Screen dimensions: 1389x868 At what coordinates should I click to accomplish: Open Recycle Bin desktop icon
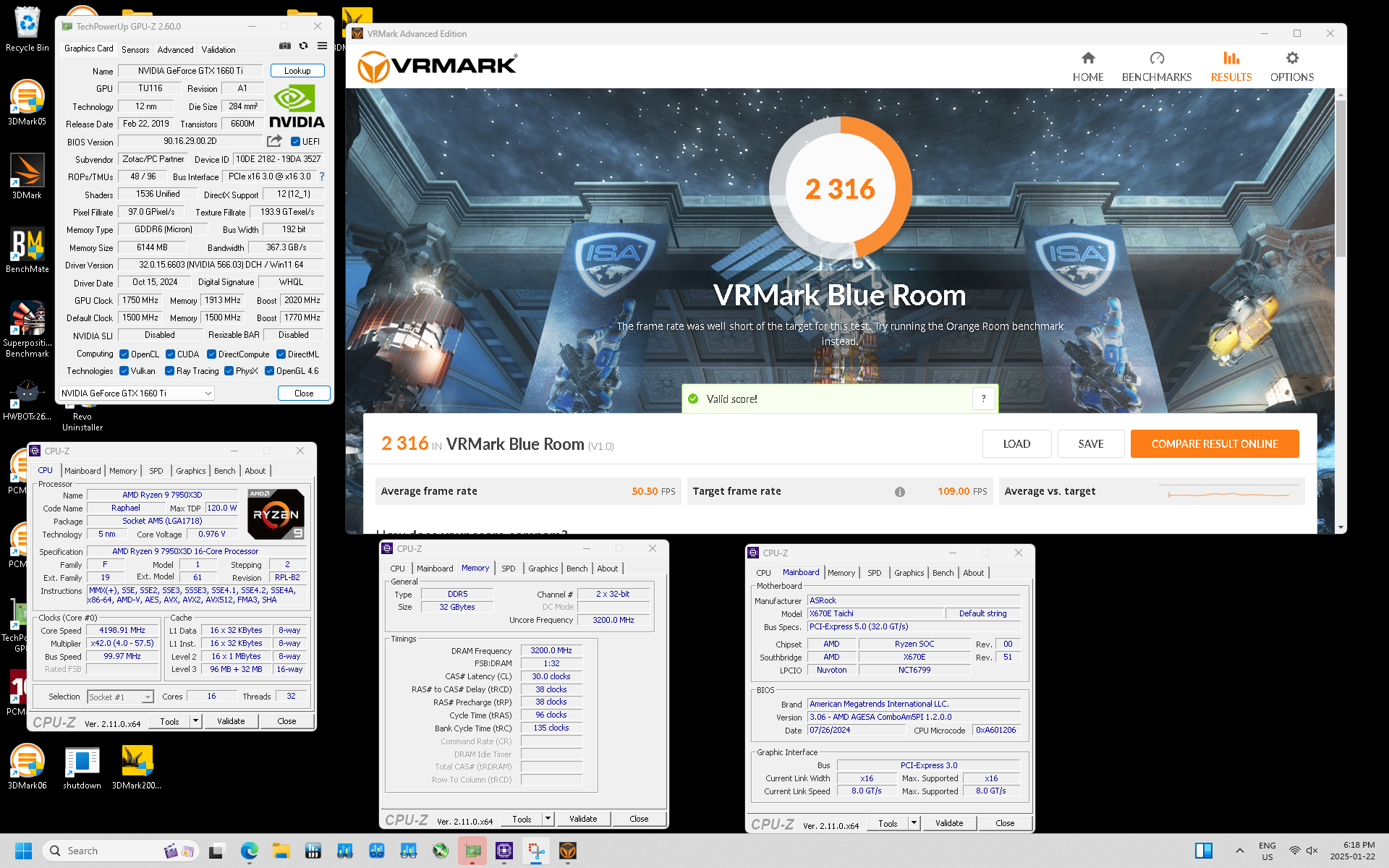click(x=27, y=30)
